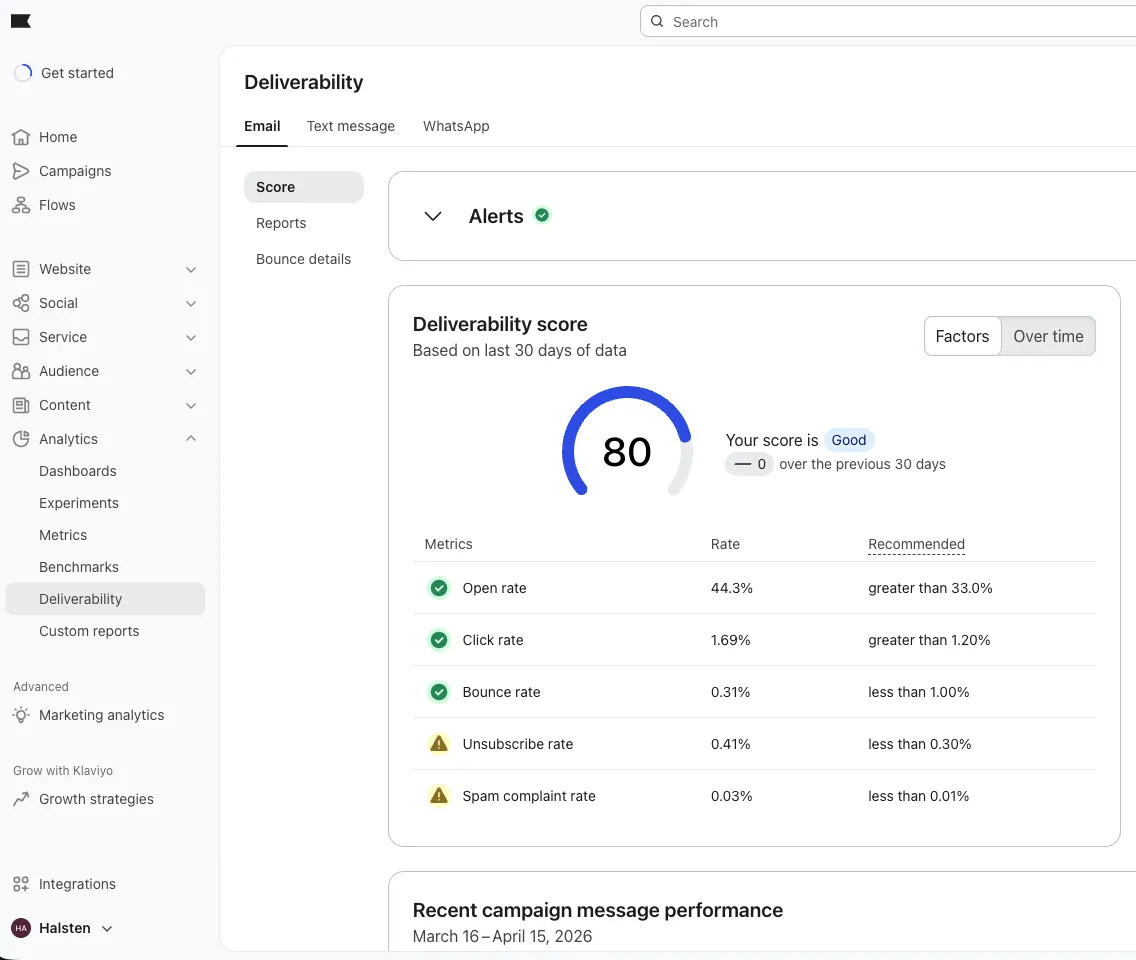Viewport: 1136px width, 960px height.
Task: Click the Spam complaint value 0.03%
Action: (x=732, y=796)
